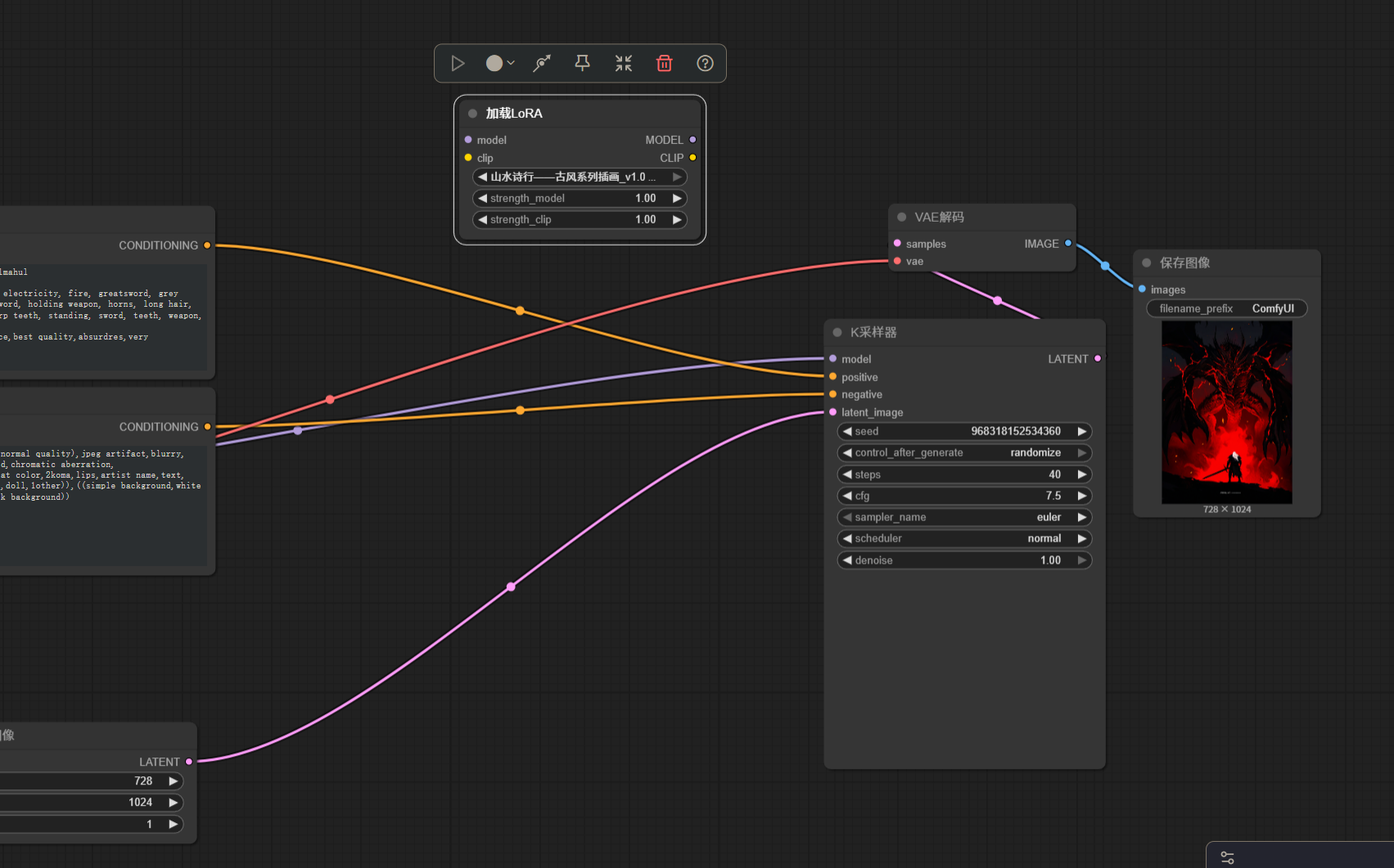1394x868 pixels.
Task: Toggle collapse dot on the VAE解码 node
Action: coord(901,217)
